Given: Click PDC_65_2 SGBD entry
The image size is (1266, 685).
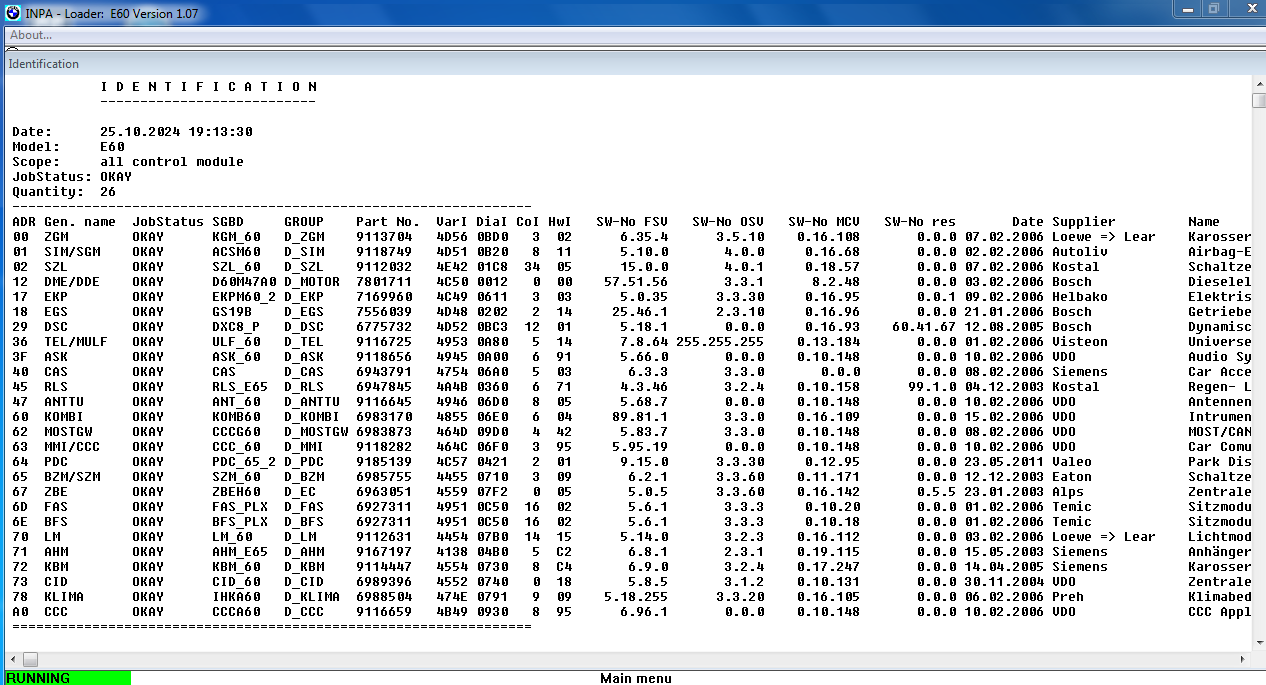Looking at the screenshot, I should click(244, 461).
